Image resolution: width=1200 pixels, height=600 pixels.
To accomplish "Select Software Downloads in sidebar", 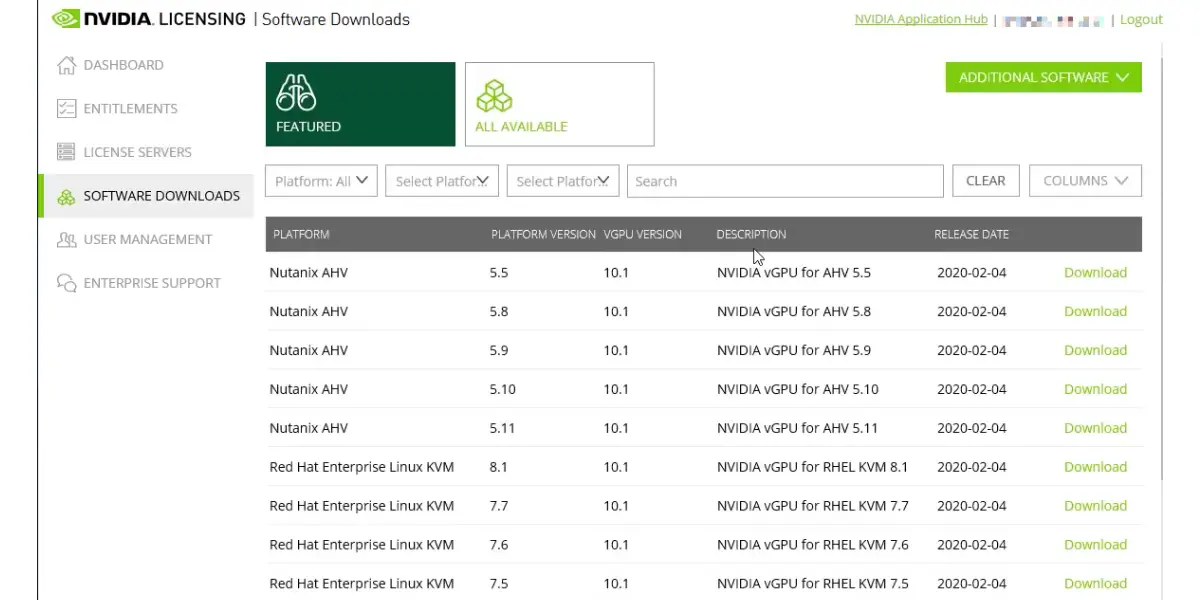I will pyautogui.click(x=146, y=196).
